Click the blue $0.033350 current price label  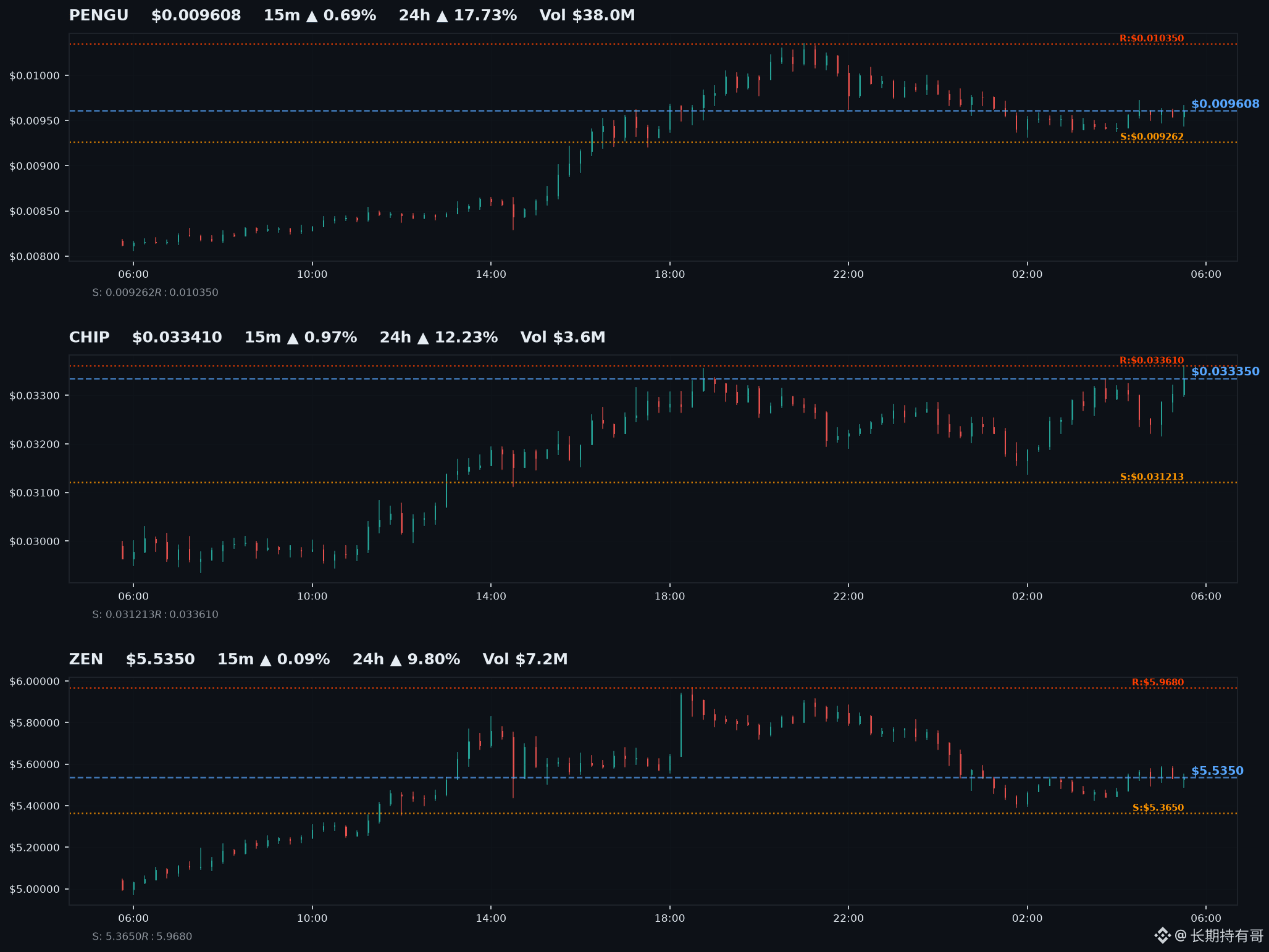coord(1225,371)
